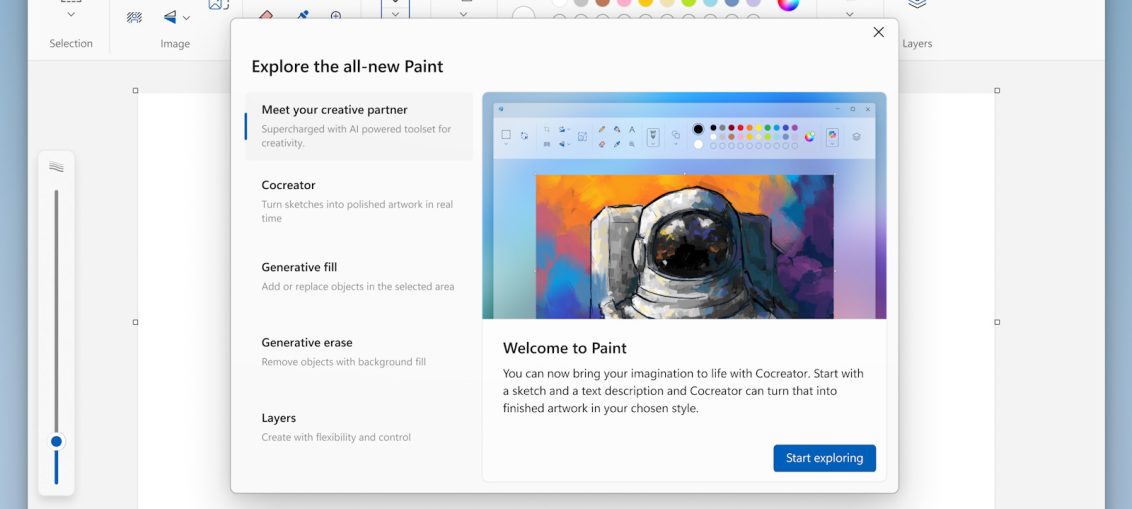Click the Layers label in ribbon
The height and width of the screenshot is (509, 1132).
pyautogui.click(x=917, y=43)
